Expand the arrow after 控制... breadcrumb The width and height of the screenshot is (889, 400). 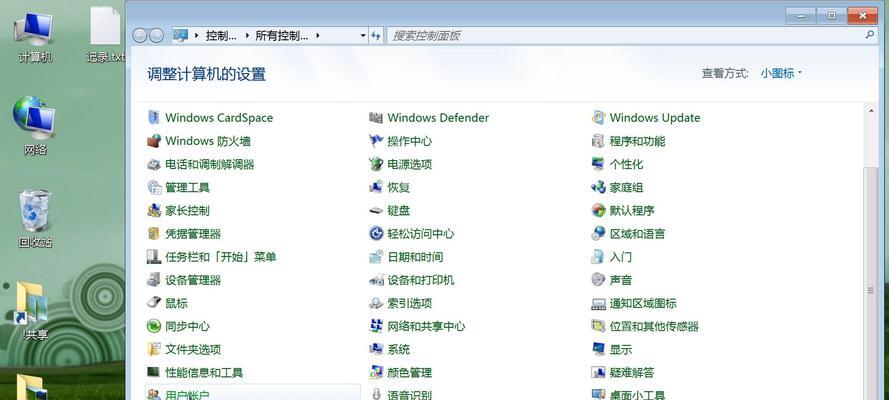(247, 36)
